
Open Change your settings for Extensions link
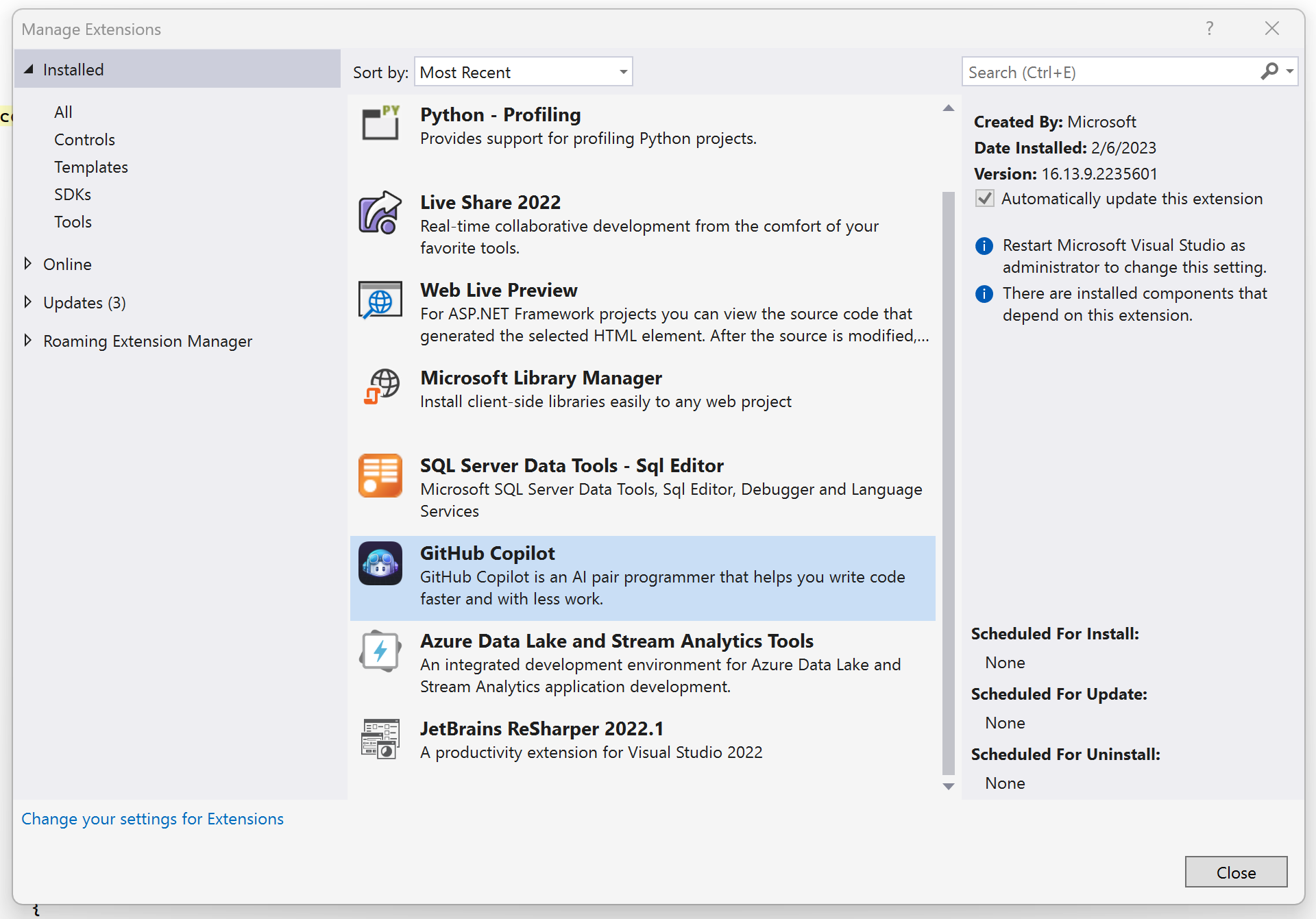(x=152, y=819)
